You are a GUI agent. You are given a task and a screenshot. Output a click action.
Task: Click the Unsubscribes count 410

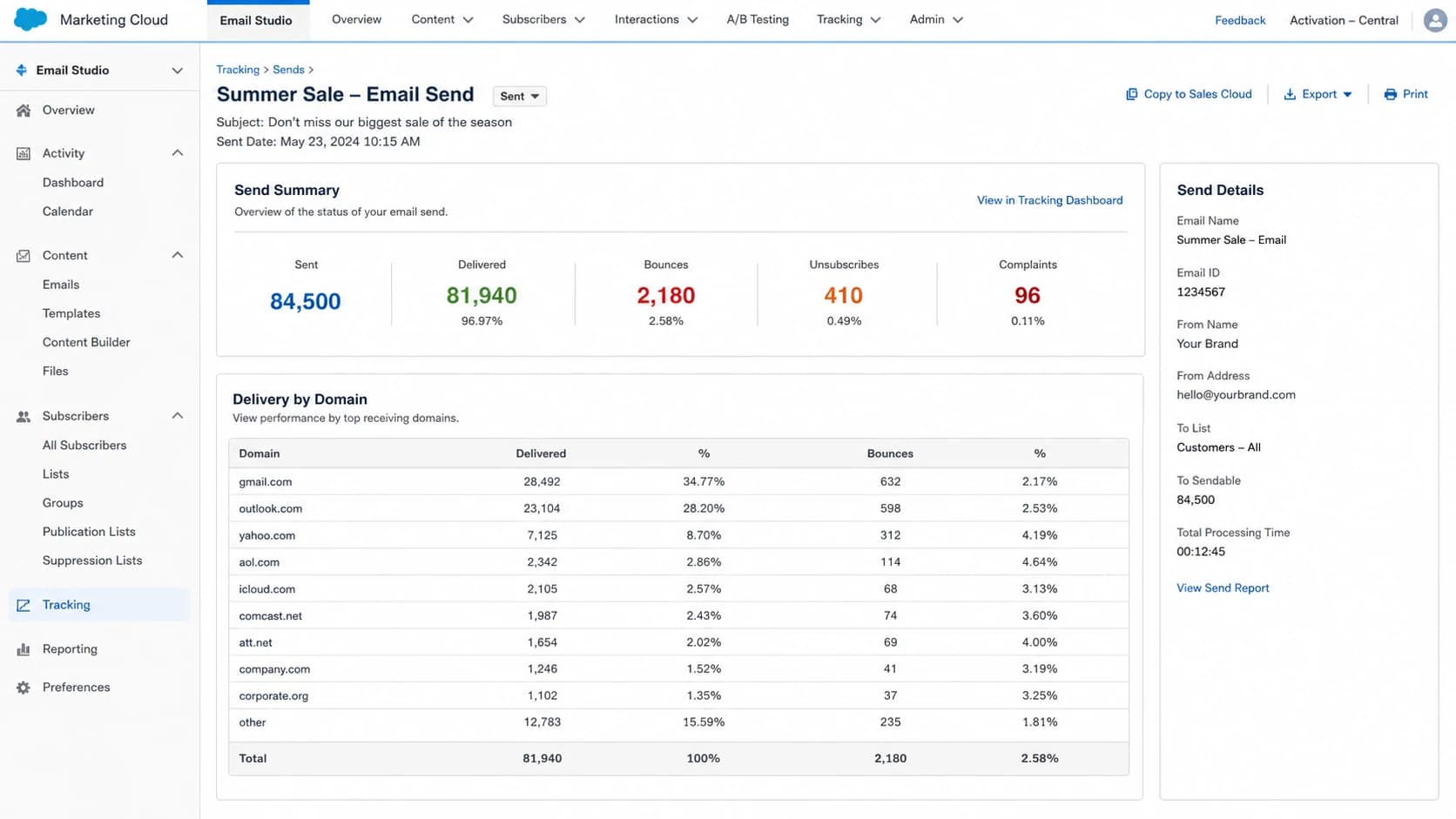click(x=844, y=296)
